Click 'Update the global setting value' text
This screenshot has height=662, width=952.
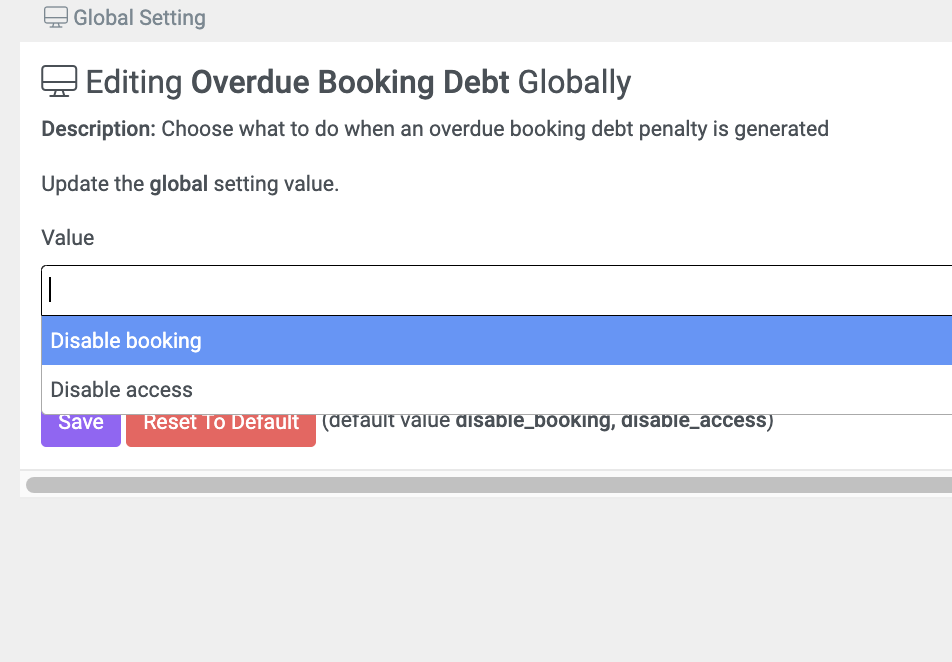point(190,183)
